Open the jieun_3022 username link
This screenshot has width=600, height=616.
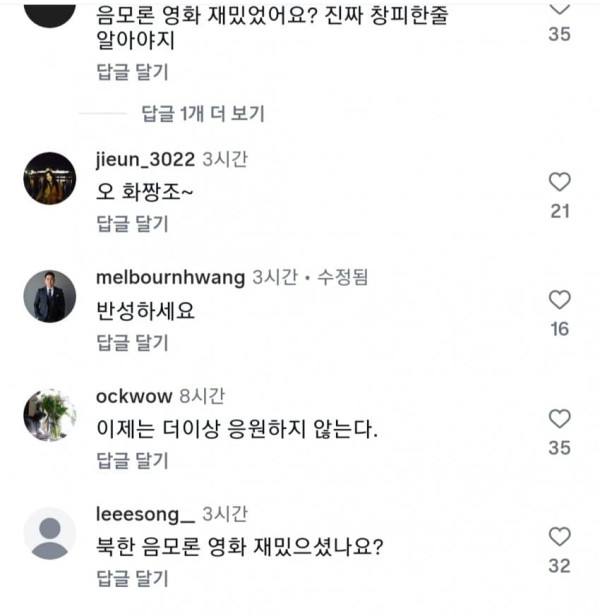[145, 160]
